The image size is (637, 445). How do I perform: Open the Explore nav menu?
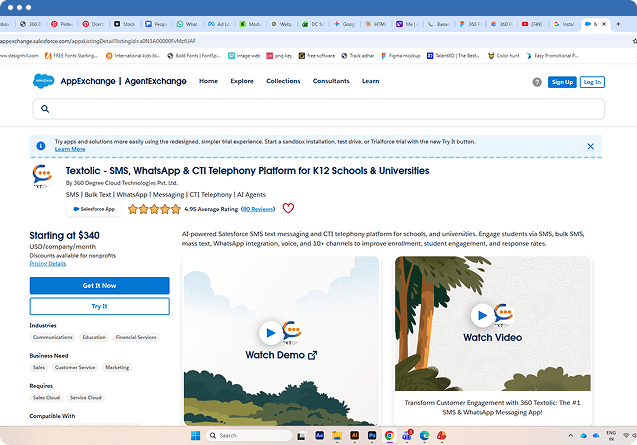point(242,81)
